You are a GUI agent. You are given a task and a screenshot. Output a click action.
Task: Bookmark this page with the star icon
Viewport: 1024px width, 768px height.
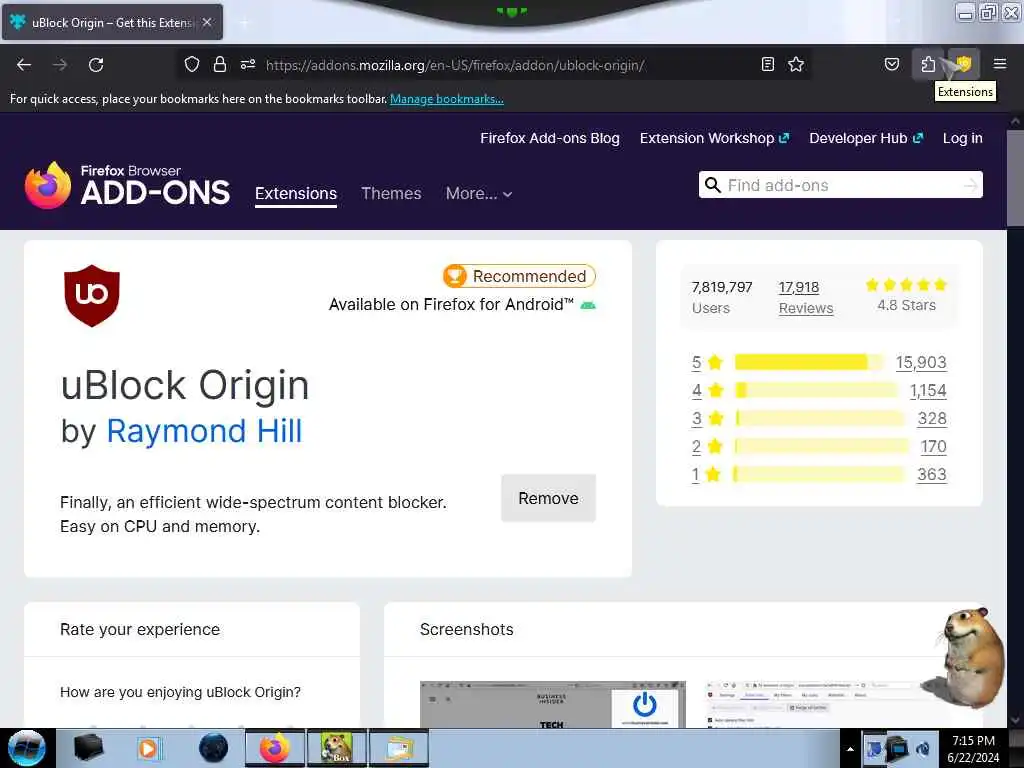(796, 64)
